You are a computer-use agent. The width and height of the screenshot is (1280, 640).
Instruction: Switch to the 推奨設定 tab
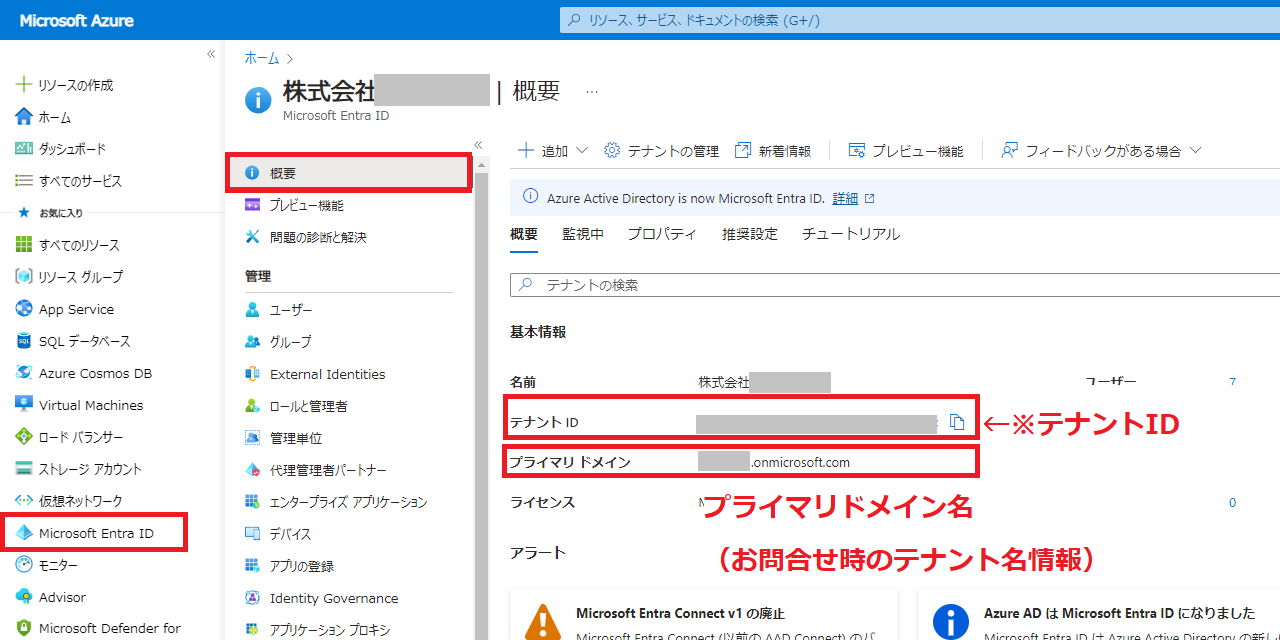[x=750, y=234]
